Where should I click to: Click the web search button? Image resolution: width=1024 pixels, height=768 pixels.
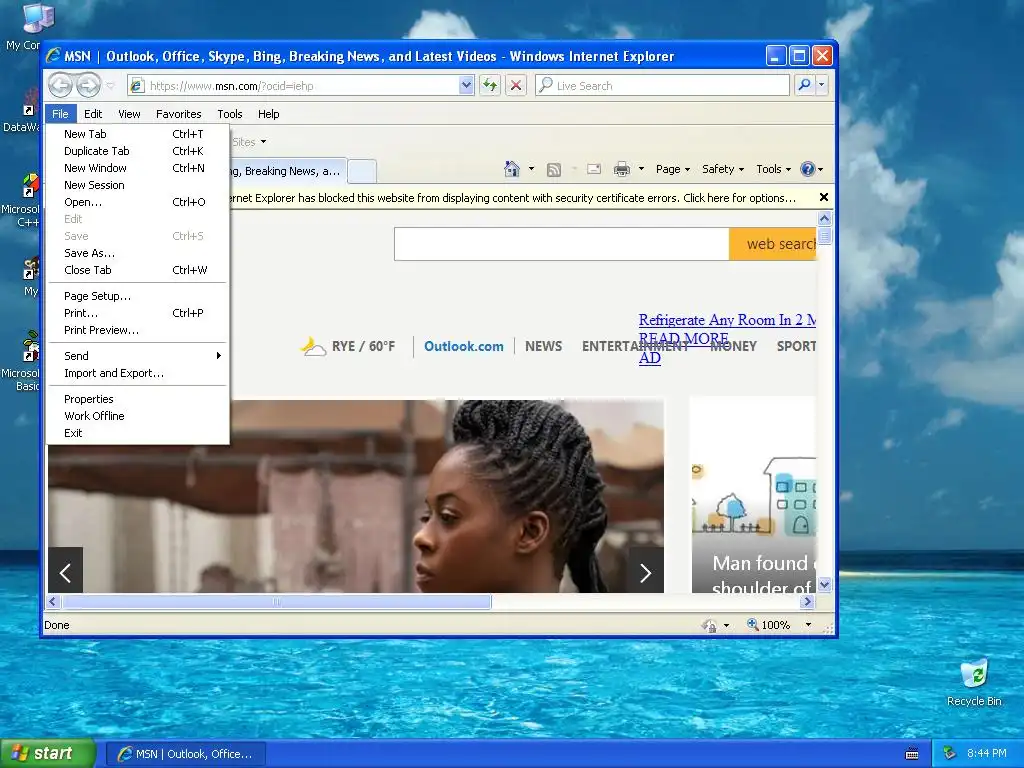(x=773, y=244)
